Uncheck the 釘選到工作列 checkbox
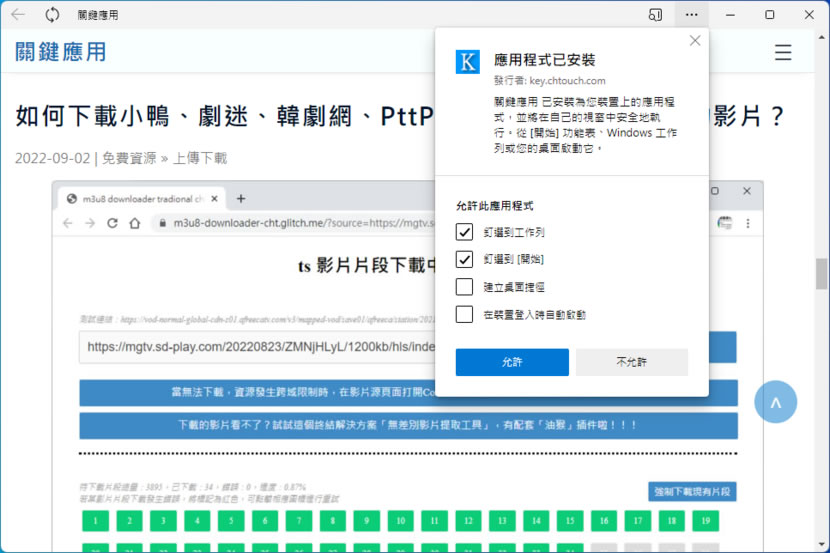830x553 pixels. (x=464, y=232)
